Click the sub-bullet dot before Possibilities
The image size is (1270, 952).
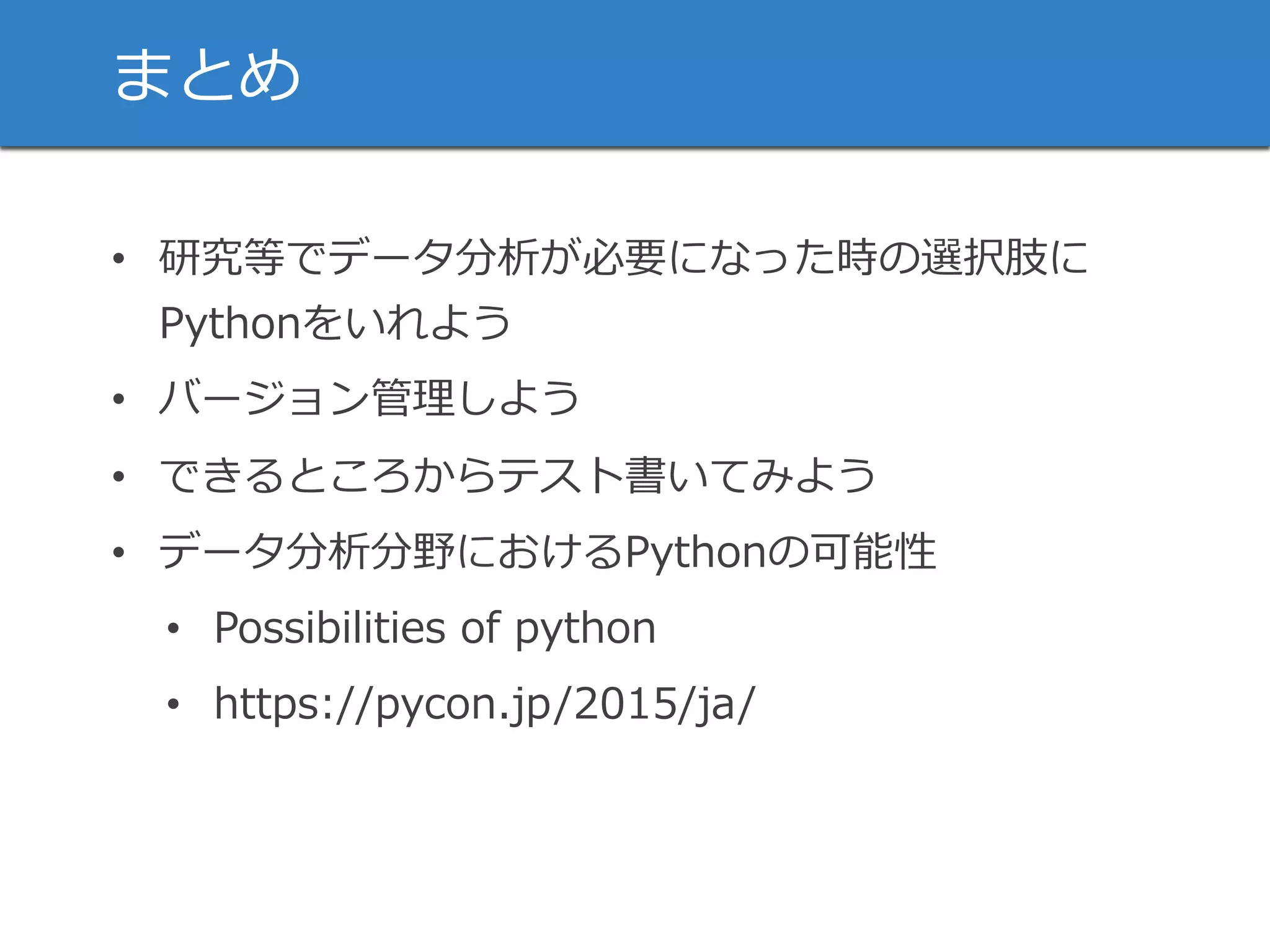click(x=173, y=628)
